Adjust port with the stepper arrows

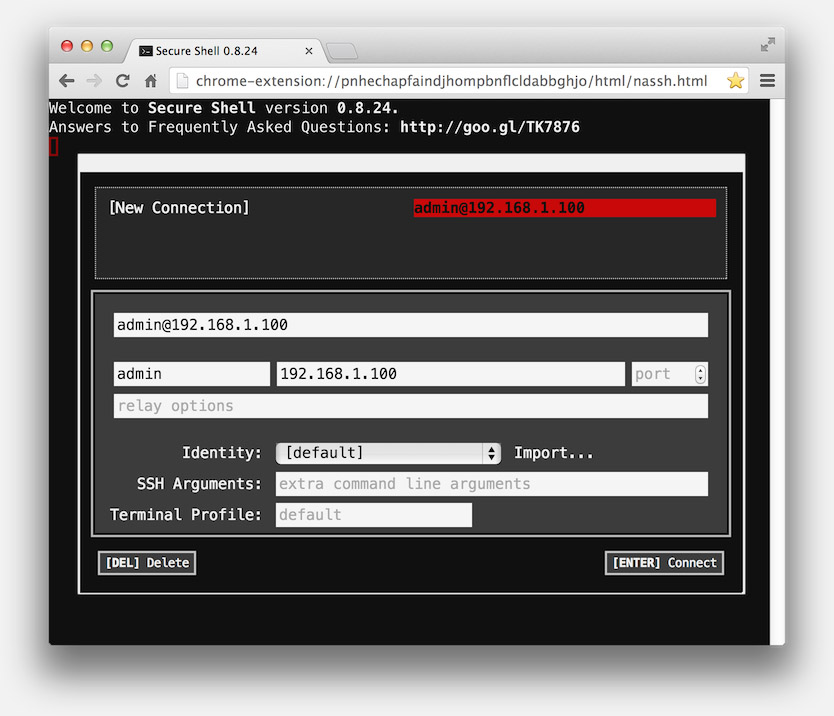[x=700, y=374]
